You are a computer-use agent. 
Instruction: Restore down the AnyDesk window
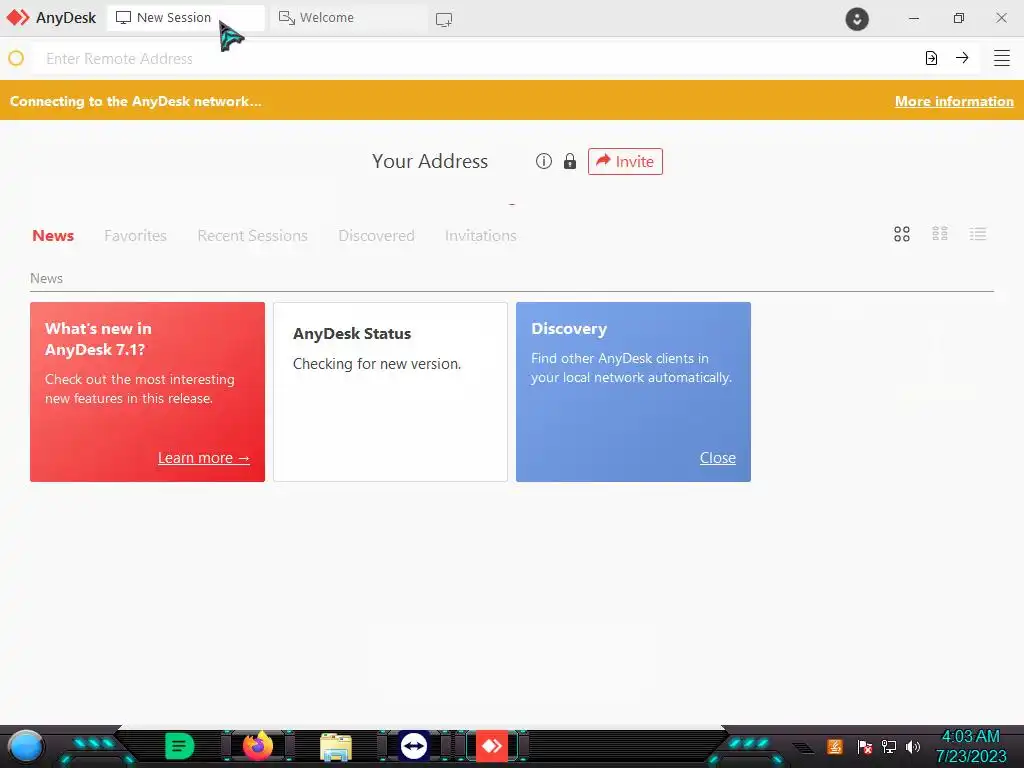tap(958, 18)
